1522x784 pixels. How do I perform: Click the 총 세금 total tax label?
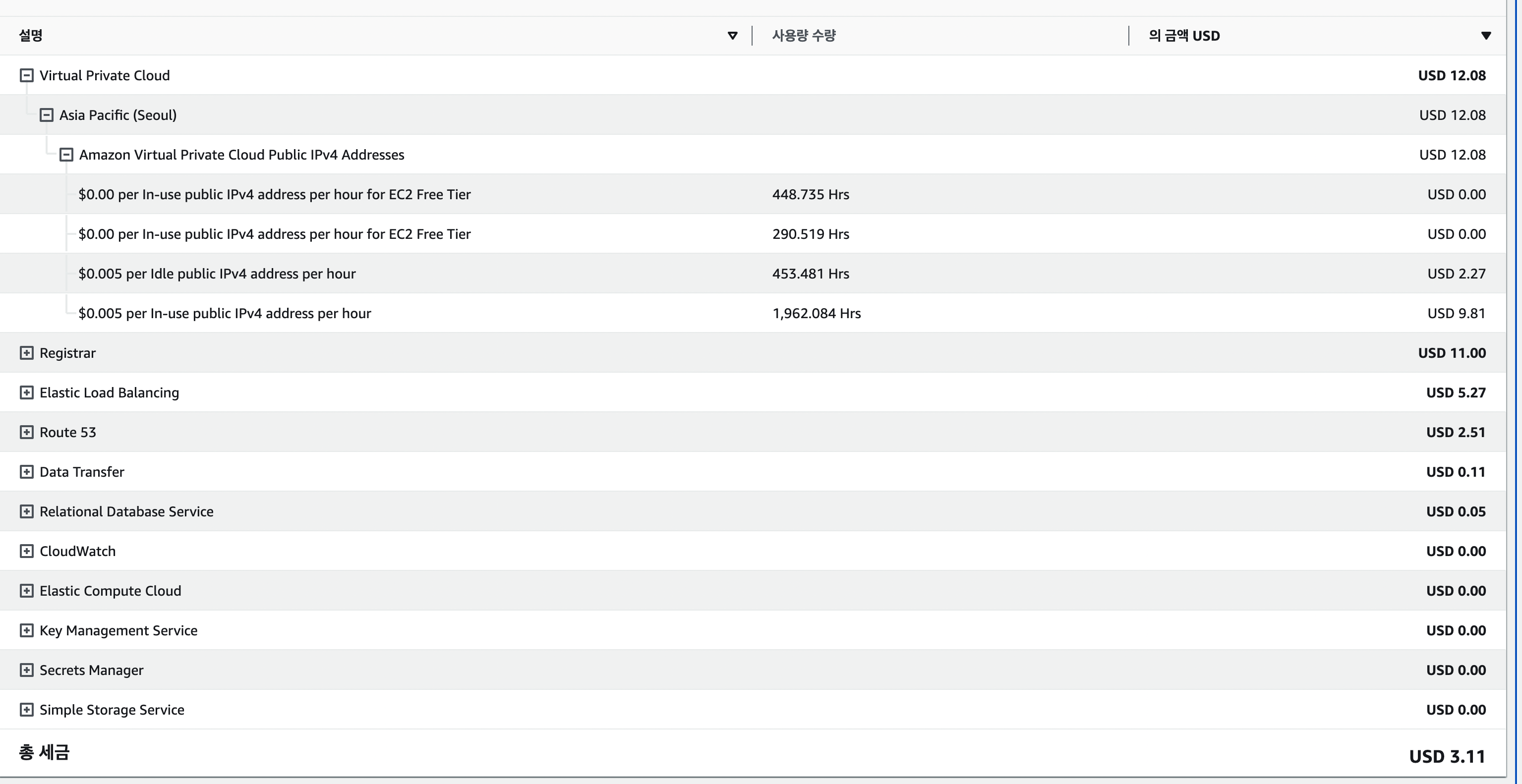pos(44,752)
